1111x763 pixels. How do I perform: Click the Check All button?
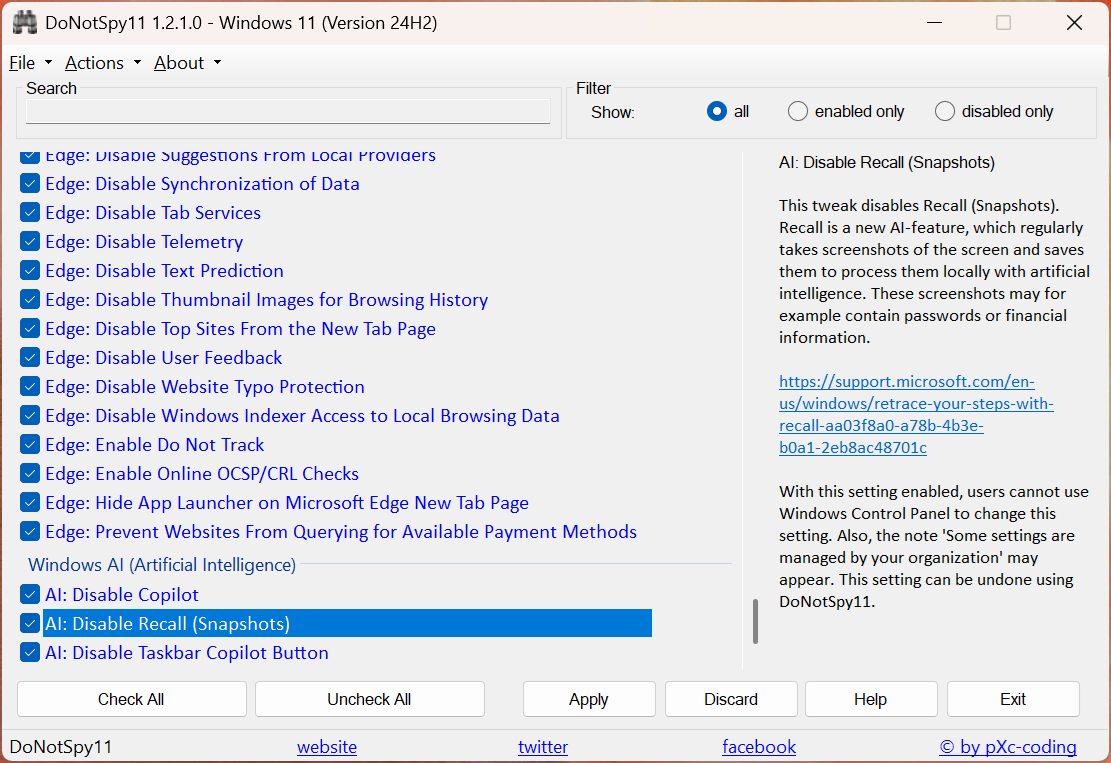coord(132,699)
